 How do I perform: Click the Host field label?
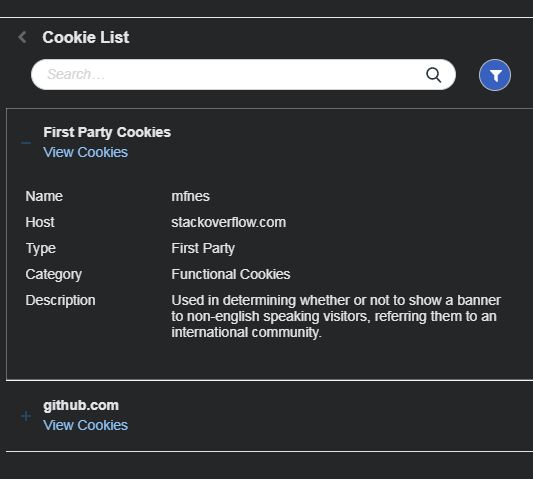(40, 222)
